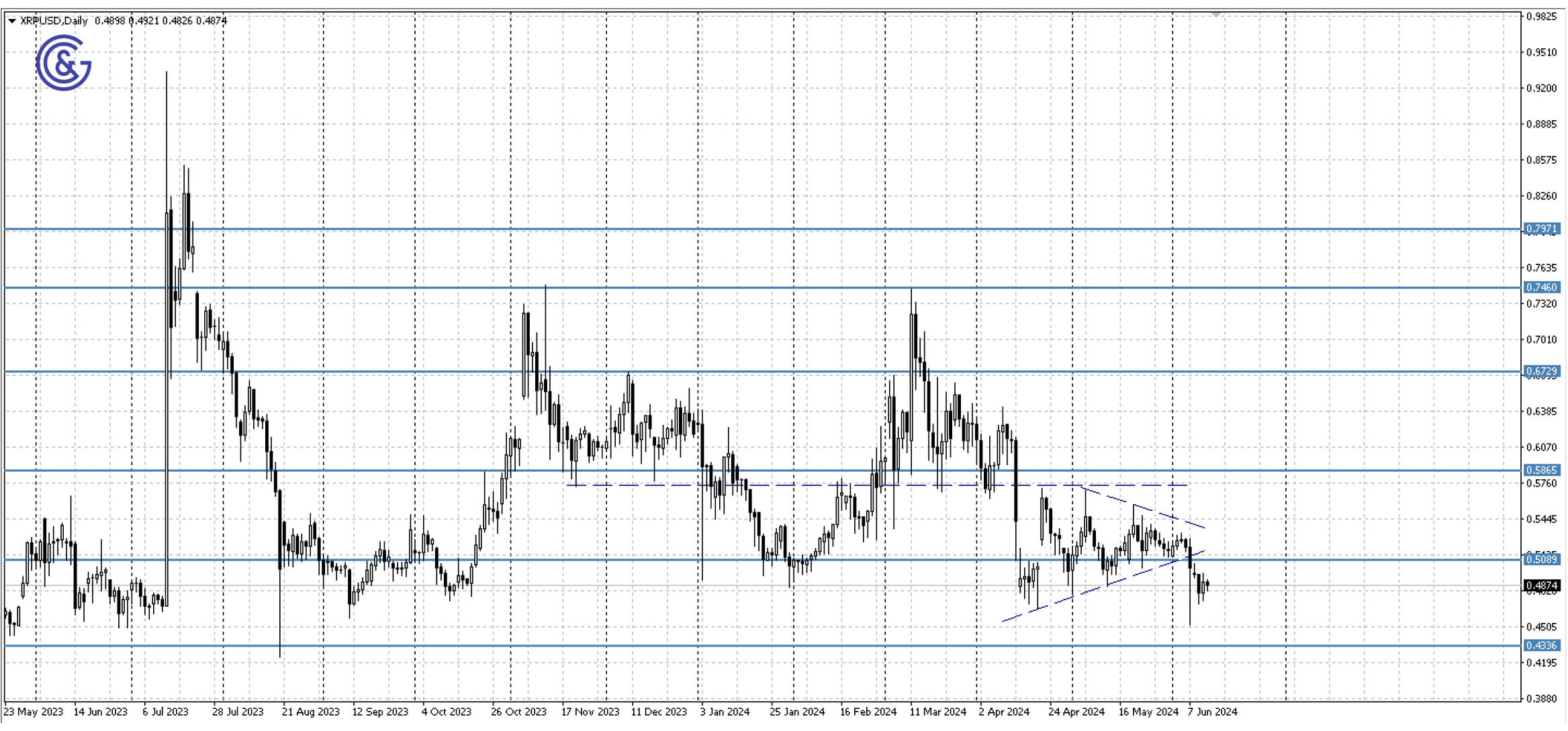Click the gray chart shift triangle marker
This screenshot has height=731, width=1568.
[x=1215, y=15]
